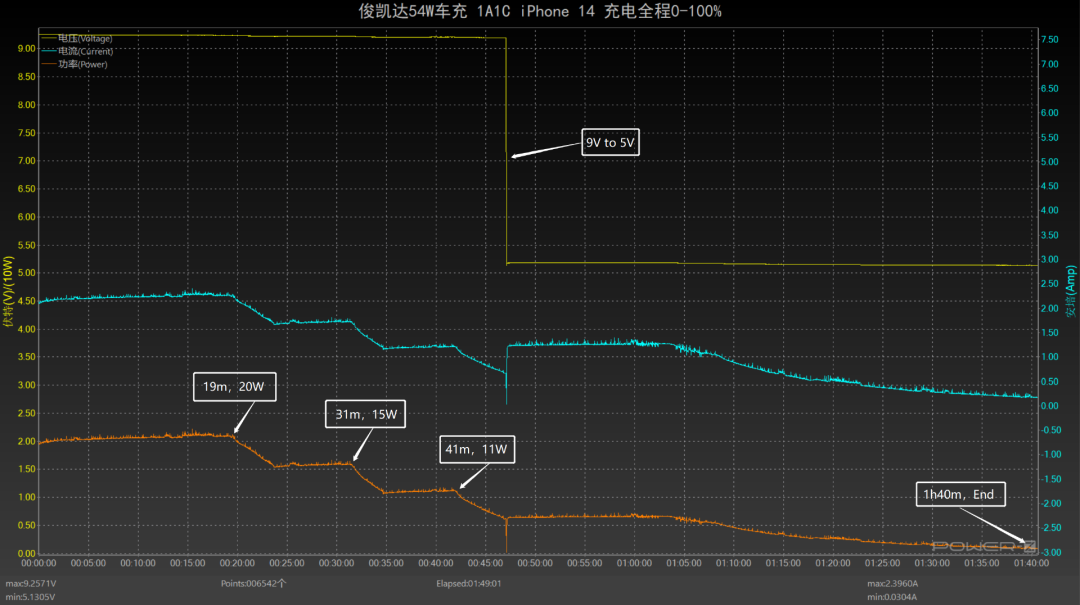Click the max:9.2571V status readout
The image size is (1080, 605).
pos(31,584)
